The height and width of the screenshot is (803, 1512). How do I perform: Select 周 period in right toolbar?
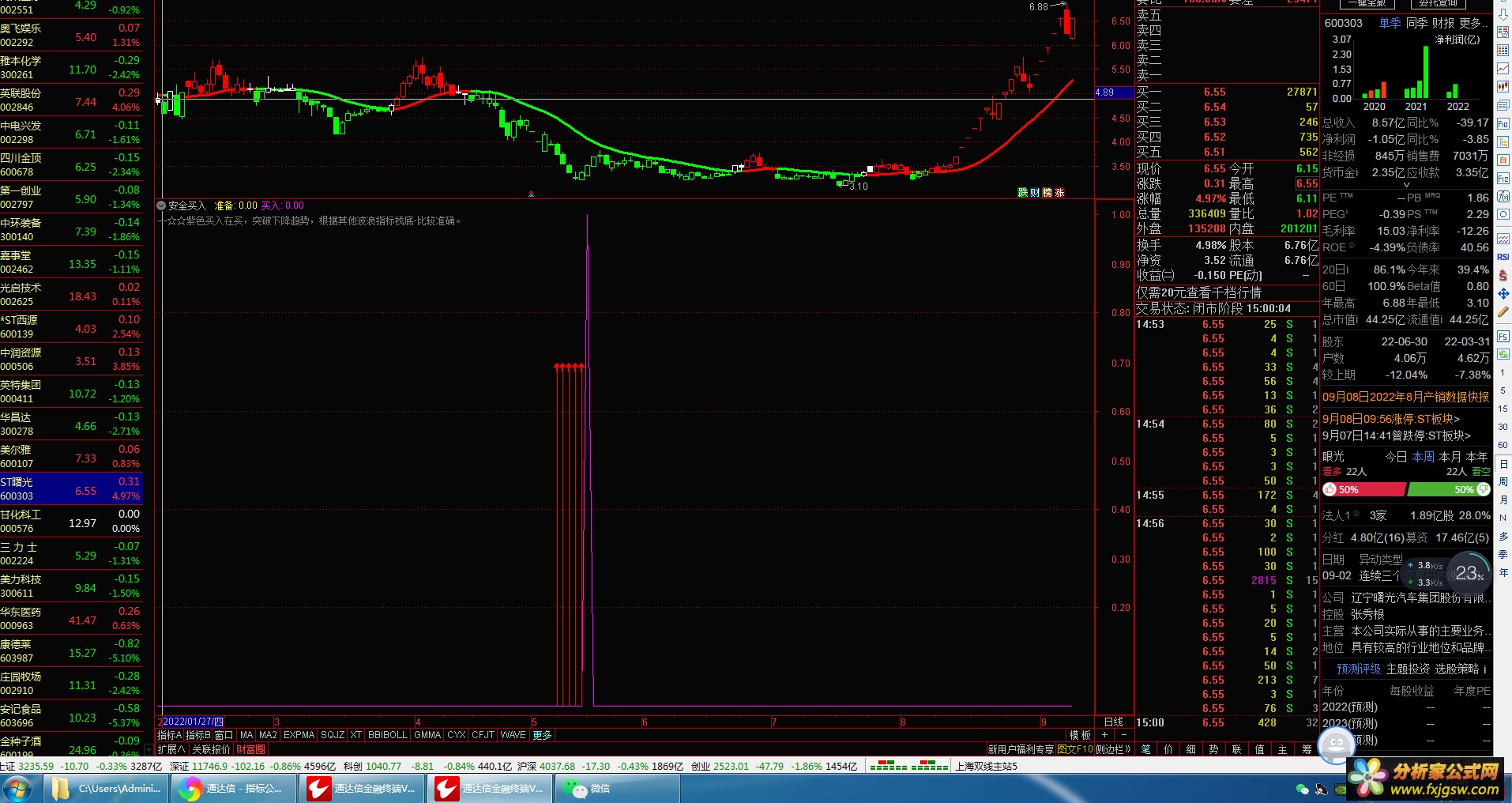tap(1503, 481)
